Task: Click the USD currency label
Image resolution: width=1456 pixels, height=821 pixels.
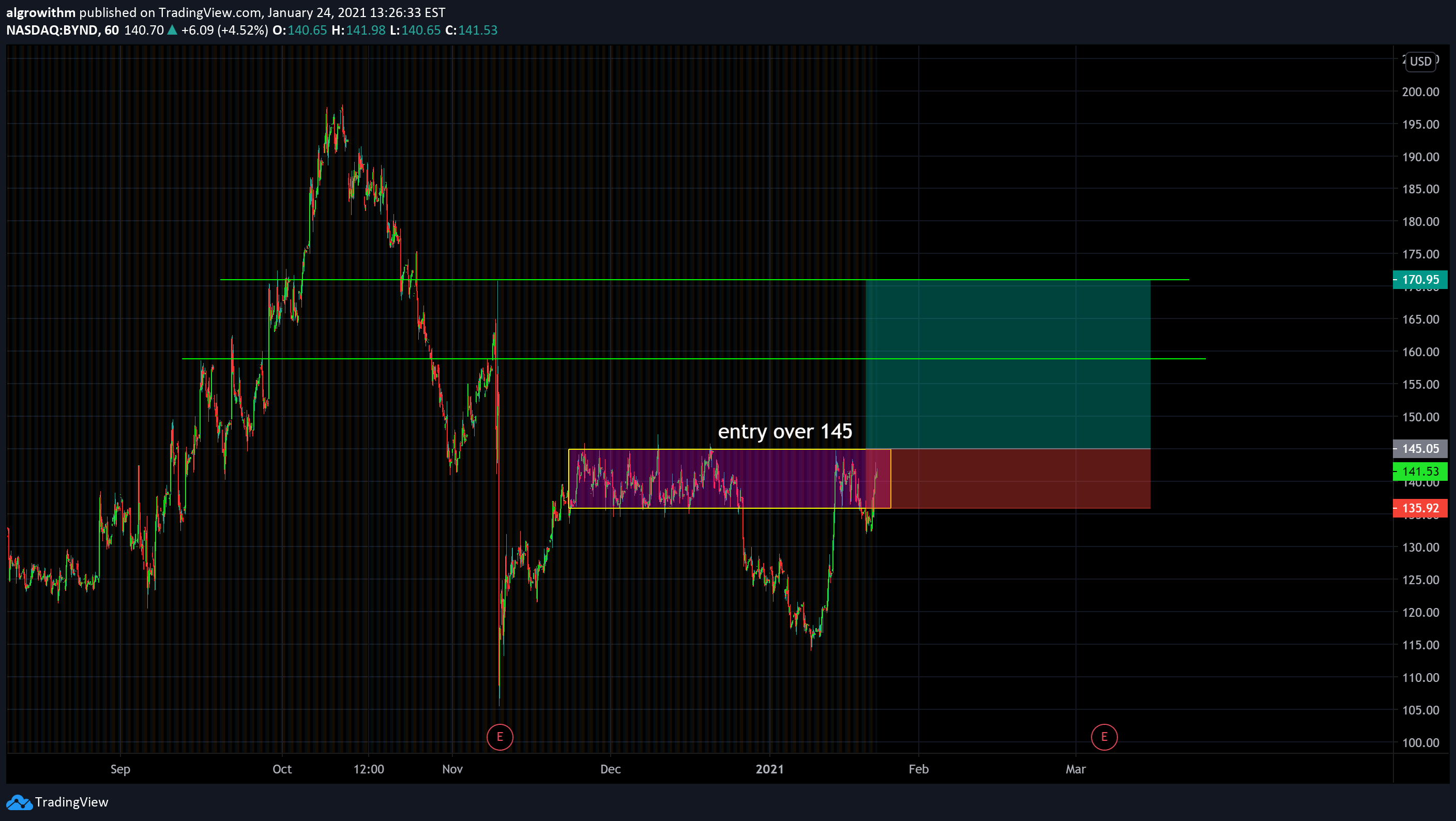Action: [x=1420, y=61]
